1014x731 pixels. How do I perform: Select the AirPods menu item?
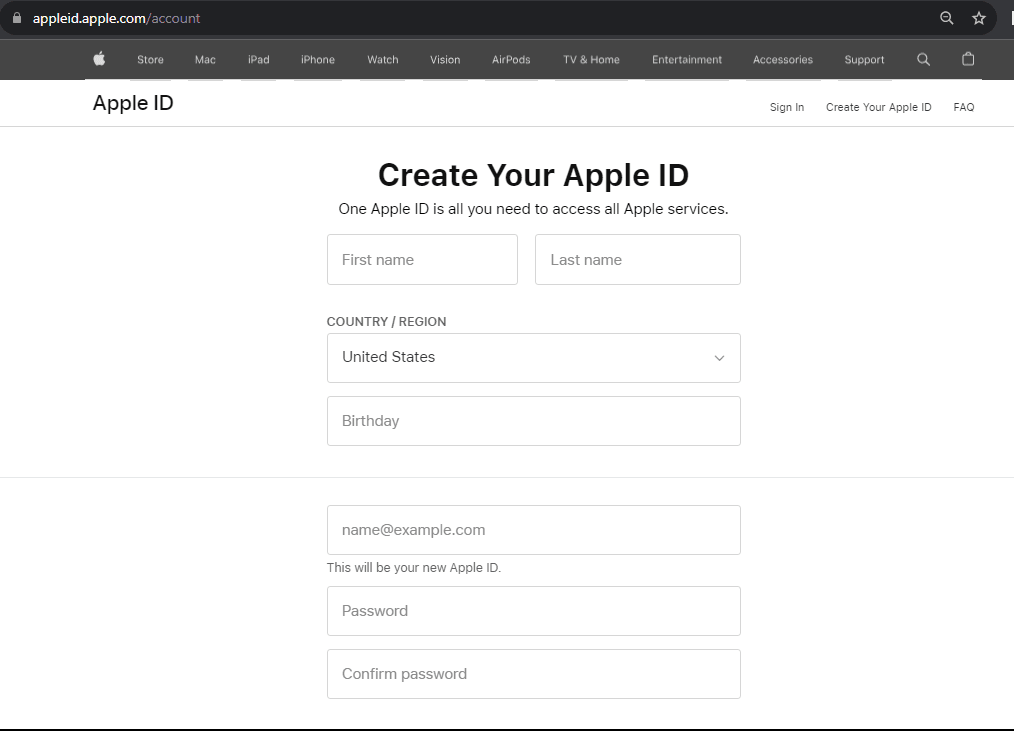pyautogui.click(x=510, y=59)
